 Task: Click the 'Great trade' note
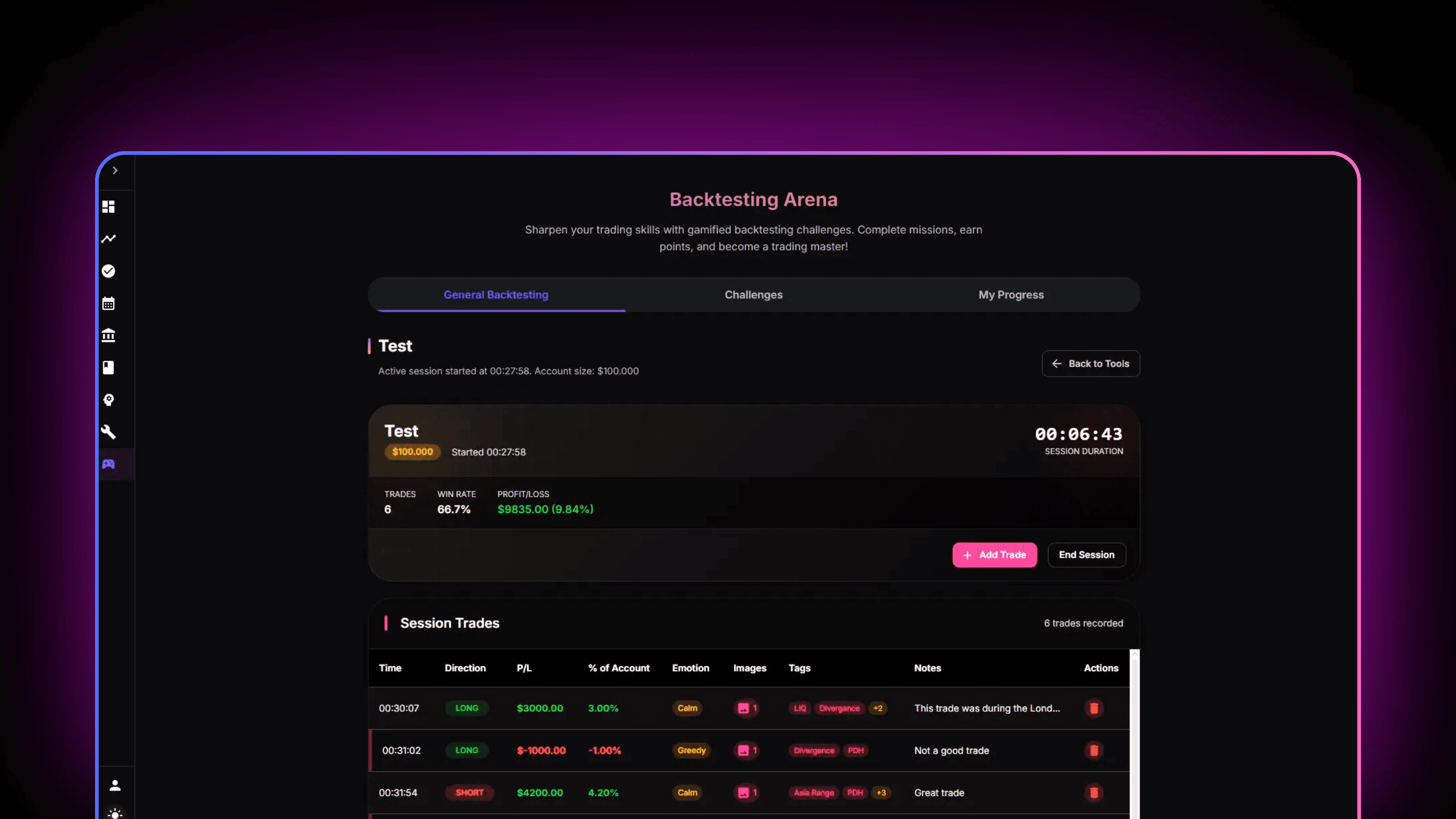(x=939, y=792)
